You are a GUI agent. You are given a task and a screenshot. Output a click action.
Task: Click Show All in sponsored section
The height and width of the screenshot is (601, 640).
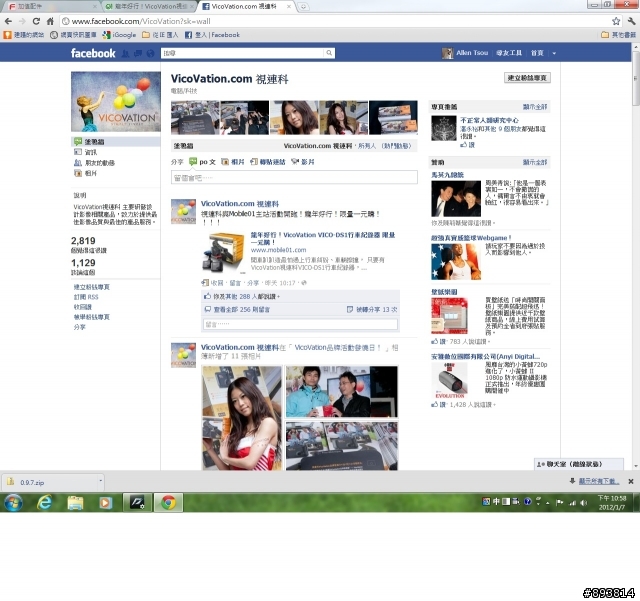(x=535, y=162)
